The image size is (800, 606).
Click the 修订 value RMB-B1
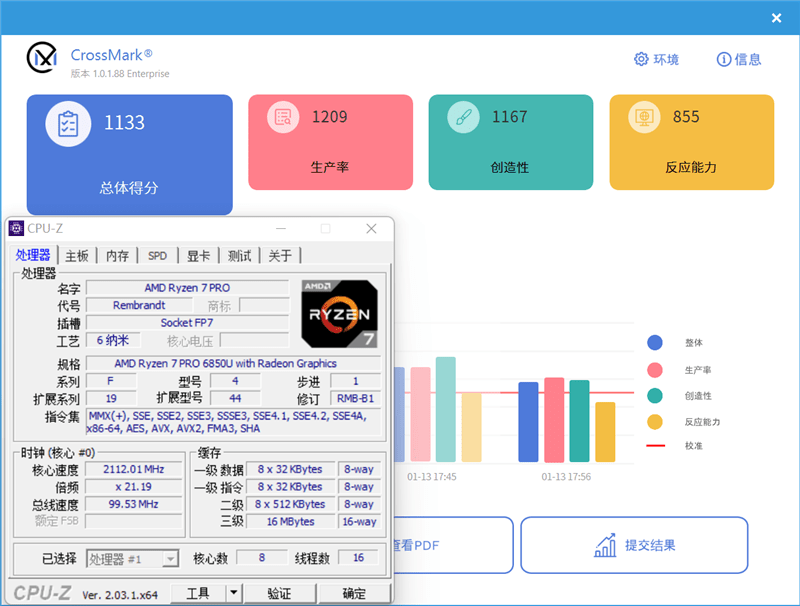(356, 398)
